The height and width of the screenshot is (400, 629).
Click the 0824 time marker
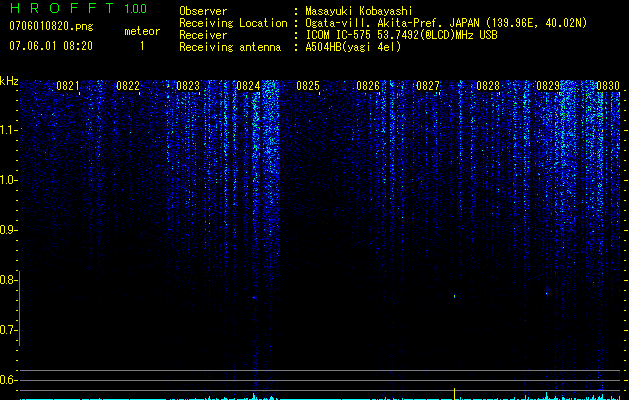pos(248,86)
